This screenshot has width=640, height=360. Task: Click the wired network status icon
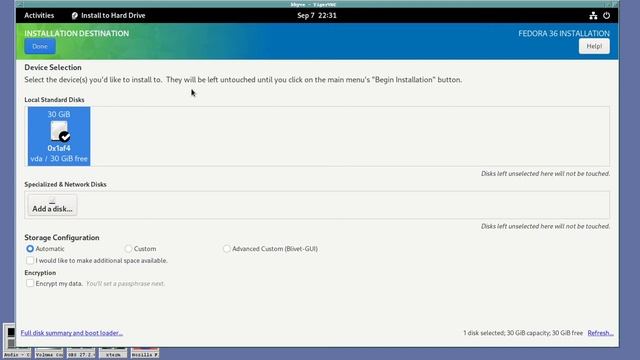(x=593, y=16)
